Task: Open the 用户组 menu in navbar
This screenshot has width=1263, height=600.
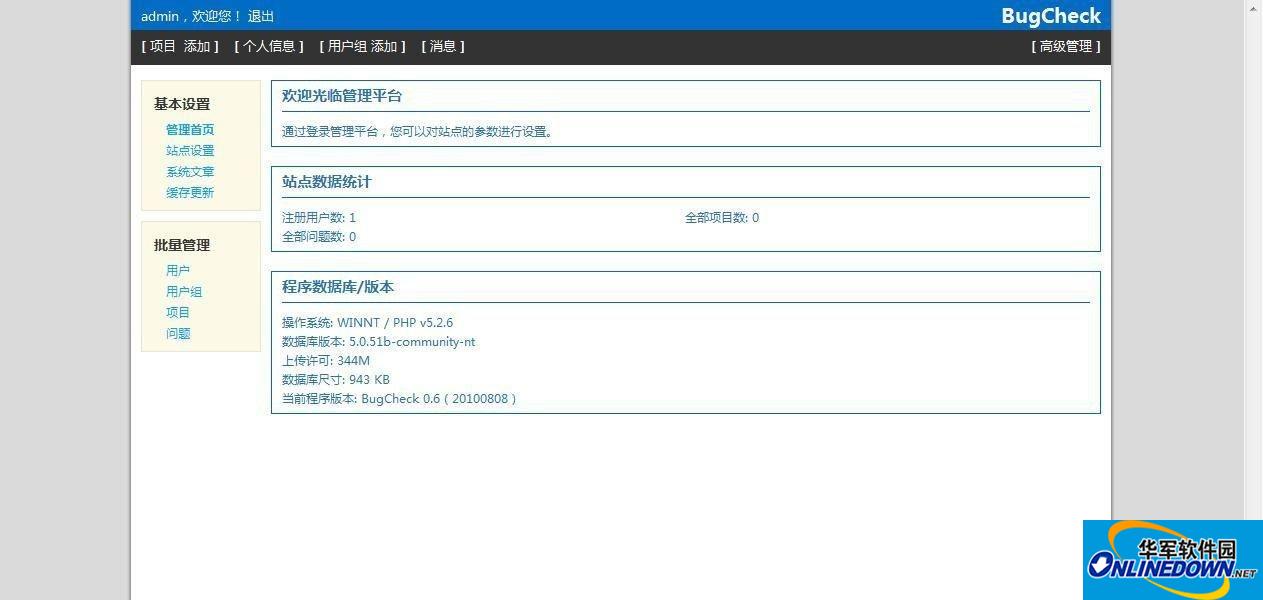Action: click(x=349, y=46)
